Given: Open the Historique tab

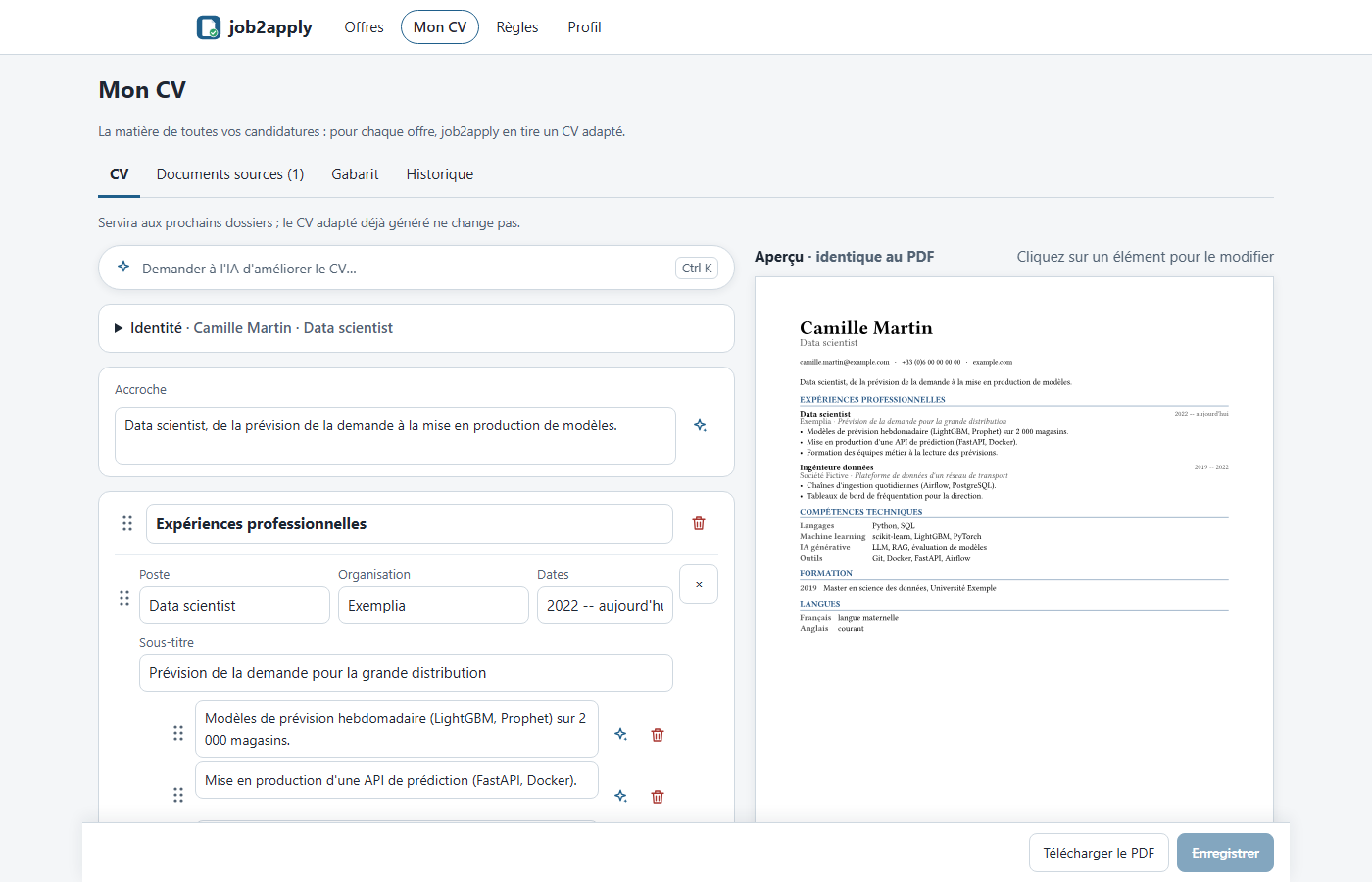Looking at the screenshot, I should click(x=440, y=174).
